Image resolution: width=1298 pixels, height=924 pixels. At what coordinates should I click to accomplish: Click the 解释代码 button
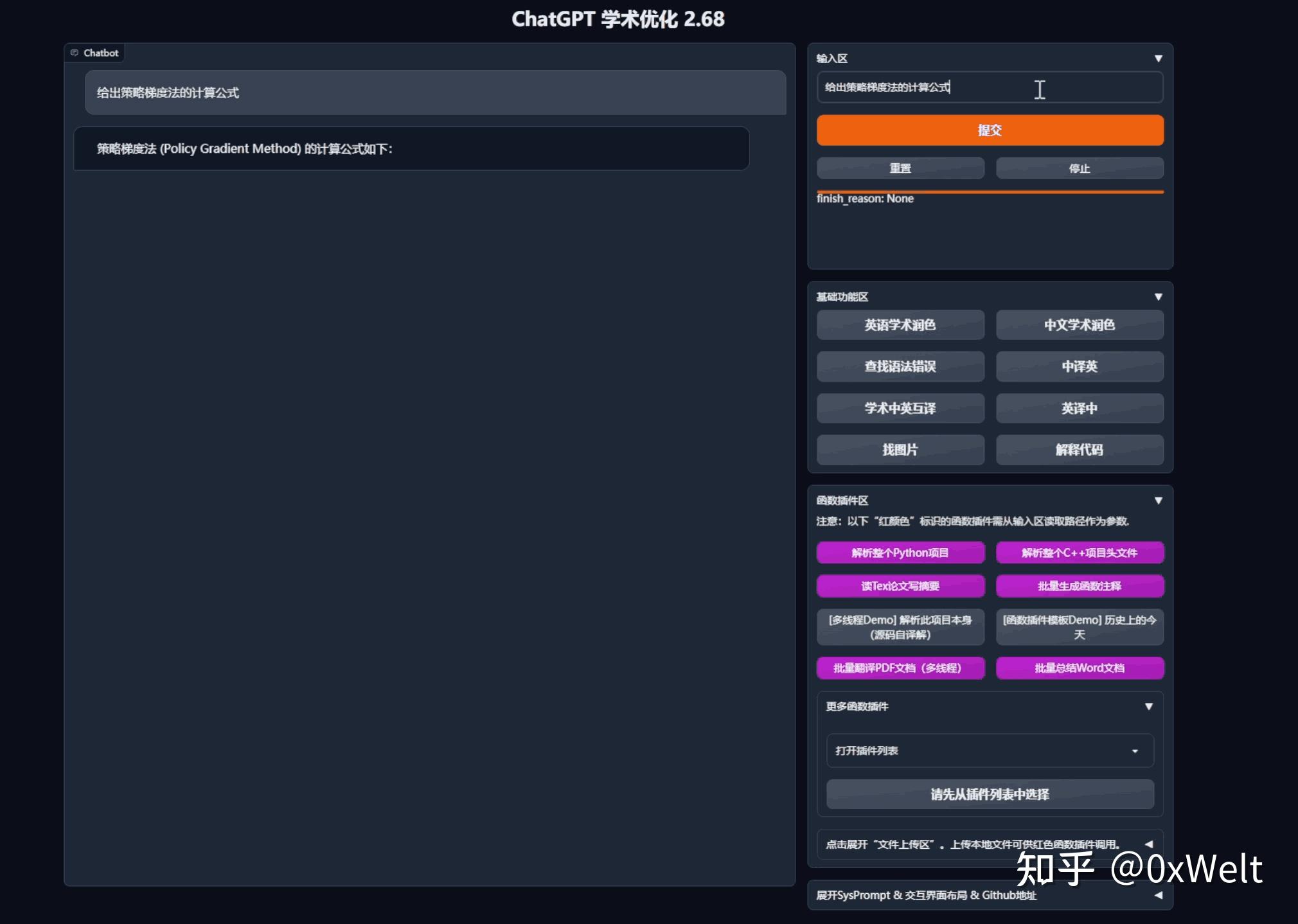point(1079,450)
